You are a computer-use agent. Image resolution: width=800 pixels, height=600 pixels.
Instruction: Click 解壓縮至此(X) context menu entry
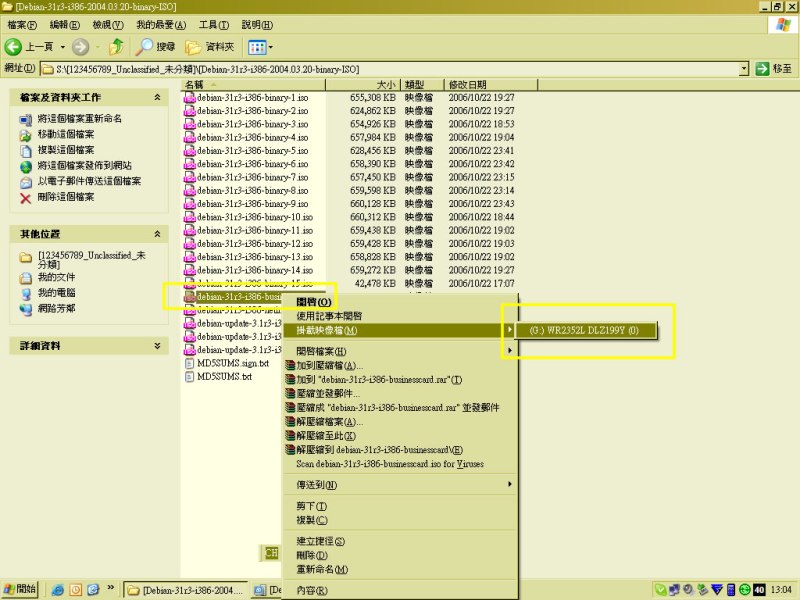[401, 436]
